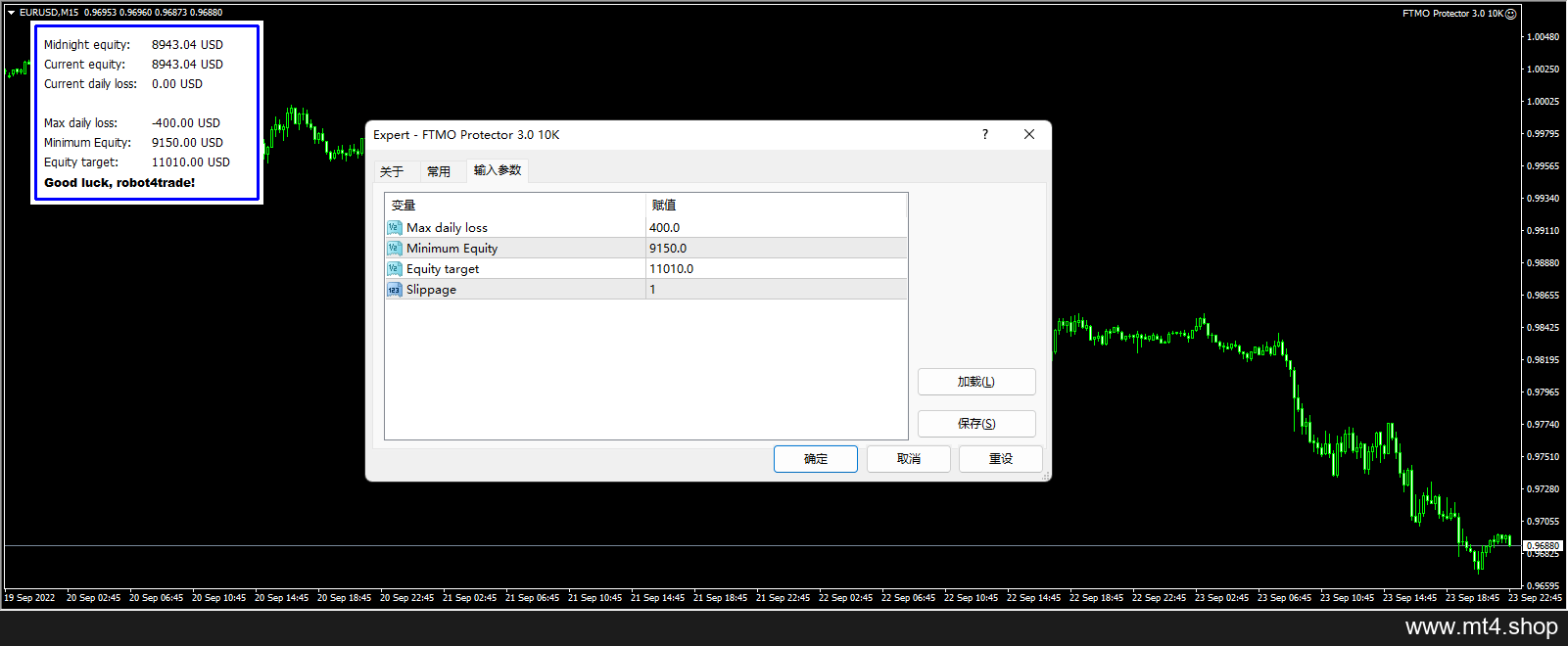Select the Minimum Equity value 9150.0
This screenshot has width=1568, height=646.
(776, 249)
